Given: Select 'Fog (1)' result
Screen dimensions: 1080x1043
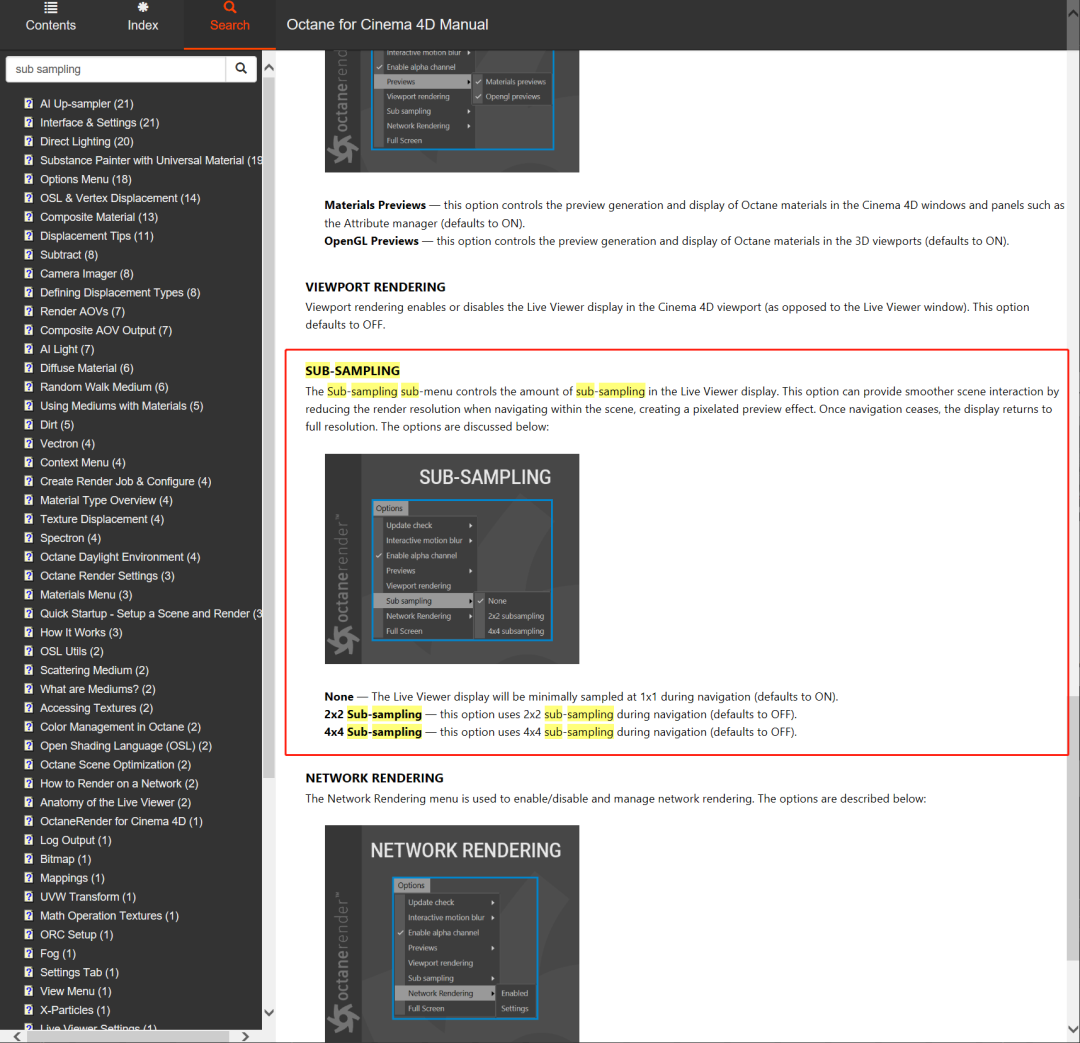Looking at the screenshot, I should point(57,953).
